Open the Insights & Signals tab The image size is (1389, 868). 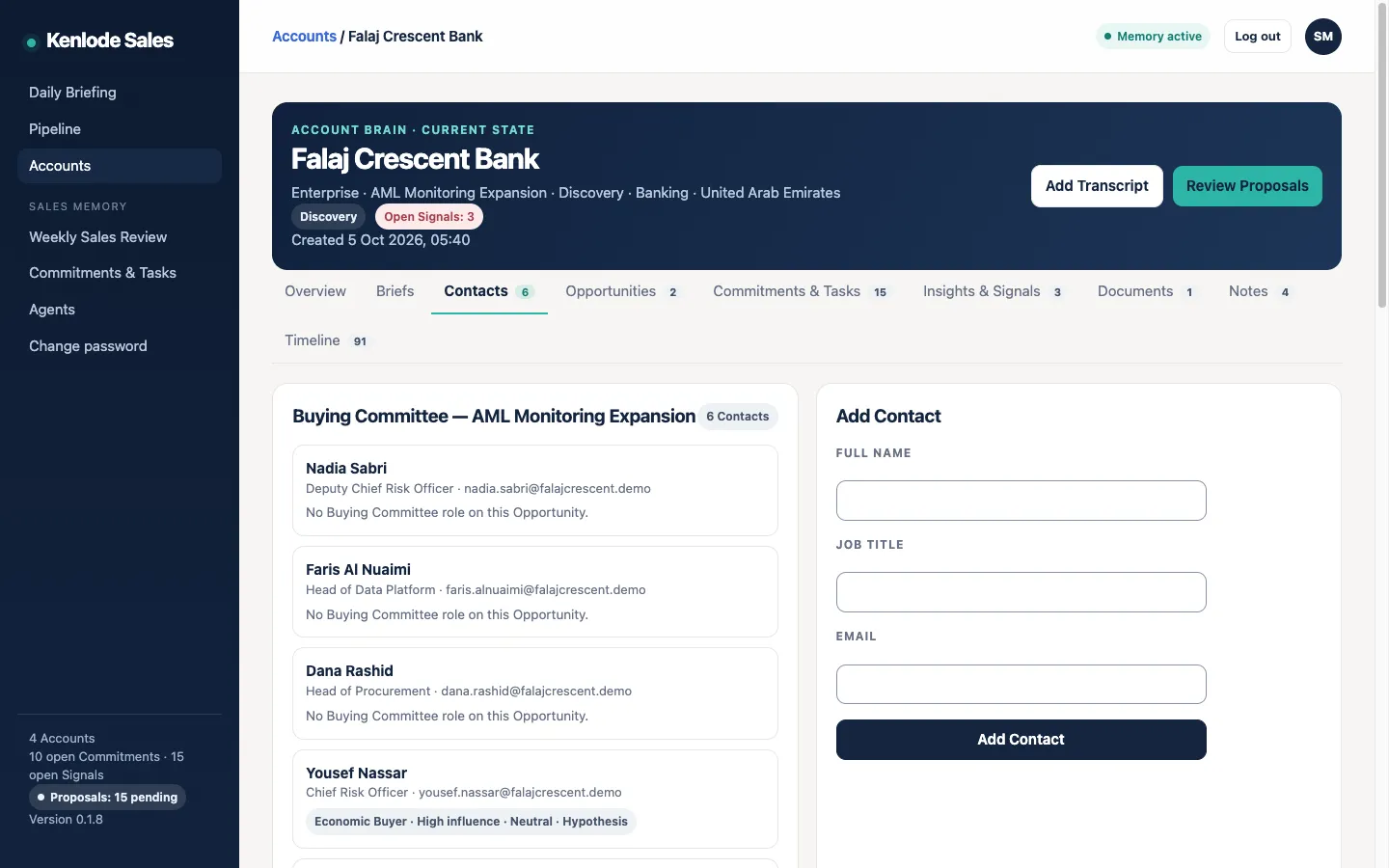pos(994,291)
